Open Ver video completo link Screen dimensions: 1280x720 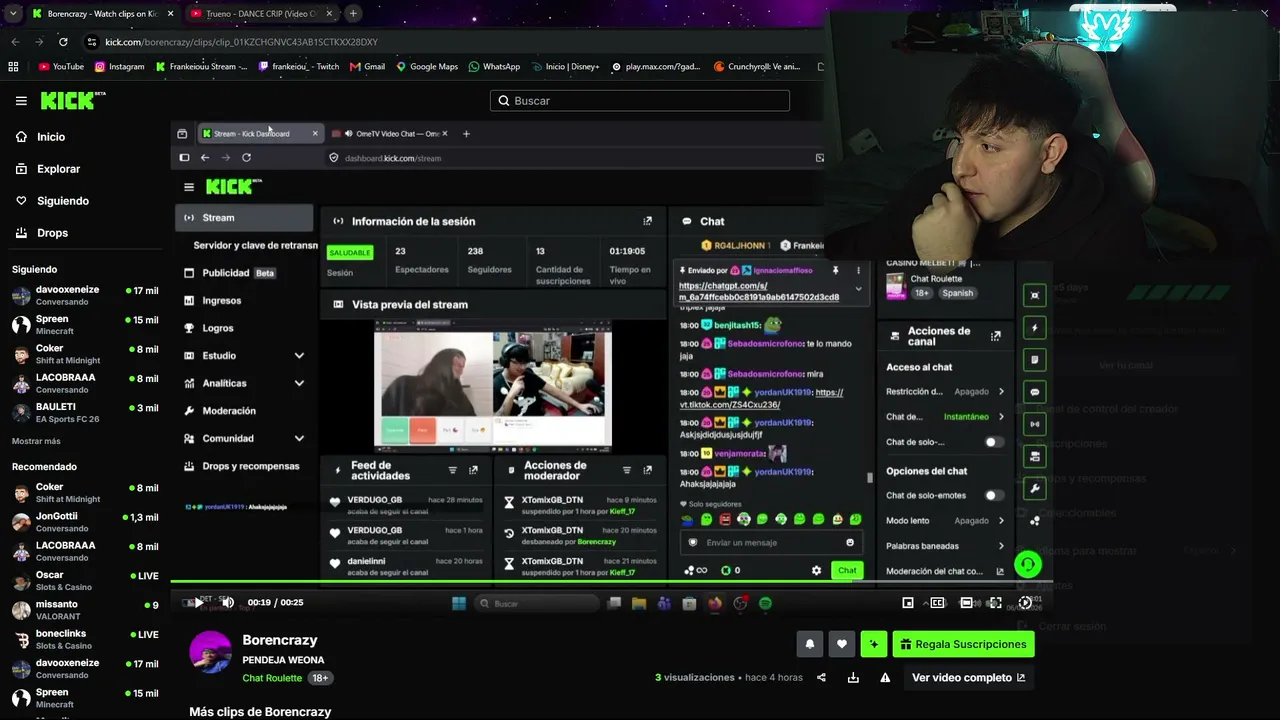pyautogui.click(x=968, y=677)
